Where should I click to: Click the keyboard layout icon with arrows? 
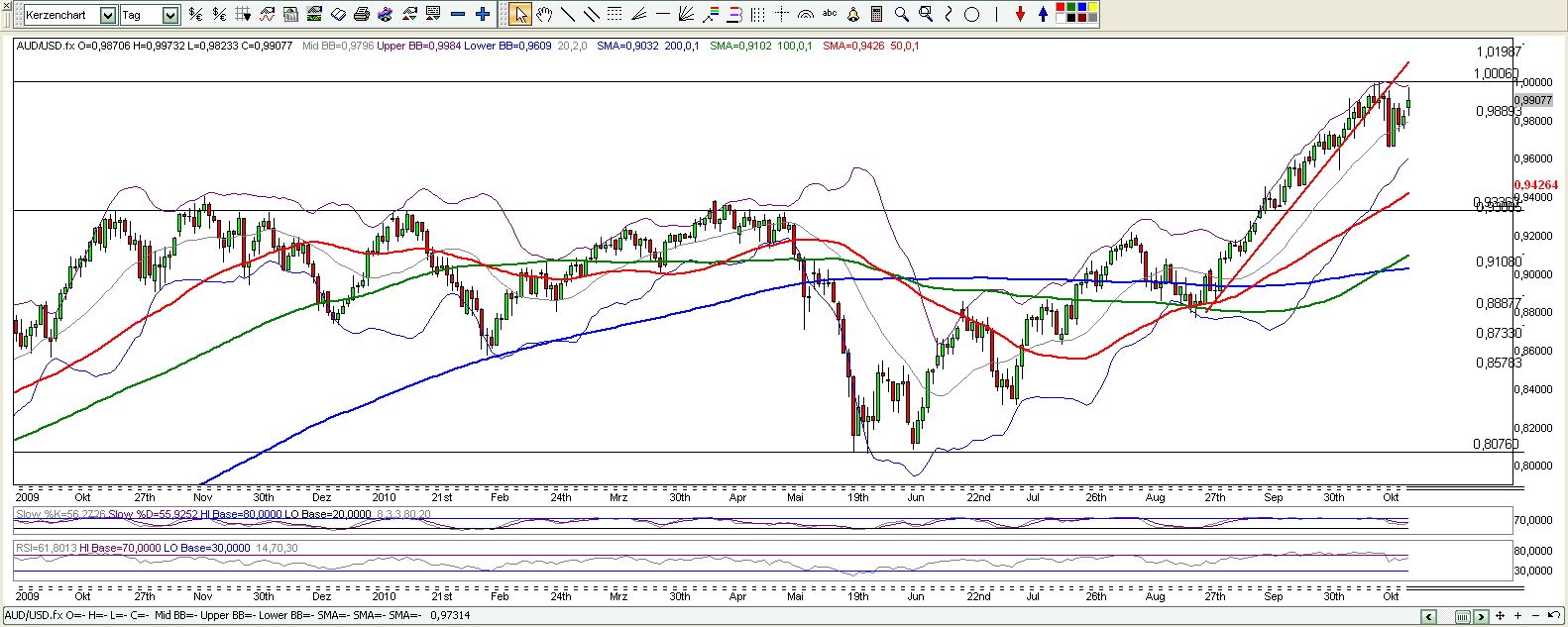(433, 15)
